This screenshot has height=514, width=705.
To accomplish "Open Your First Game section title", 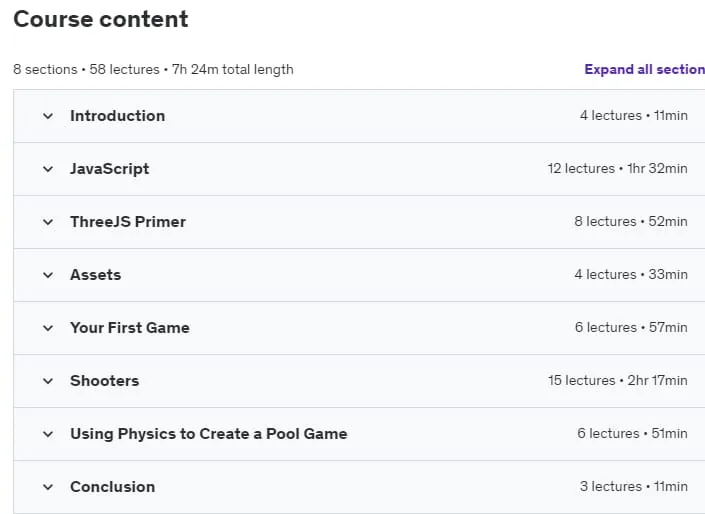I will [x=129, y=328].
